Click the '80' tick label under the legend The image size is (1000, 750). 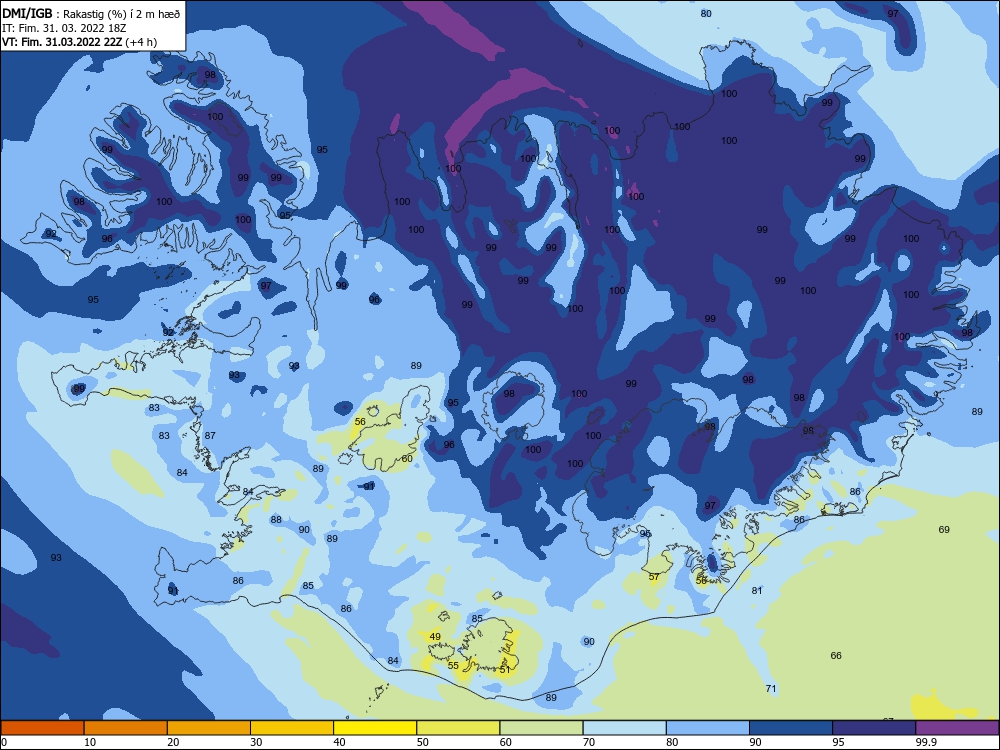672,742
